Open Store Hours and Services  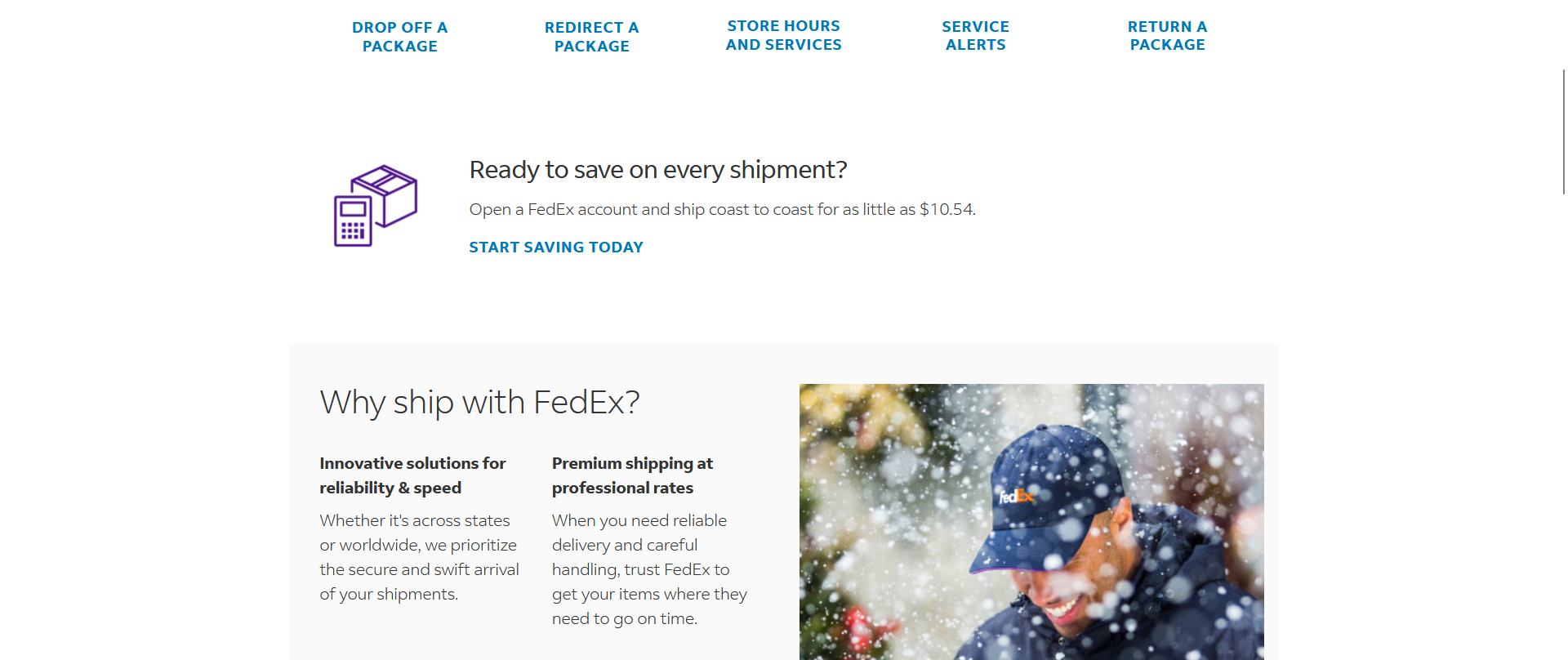coord(783,35)
